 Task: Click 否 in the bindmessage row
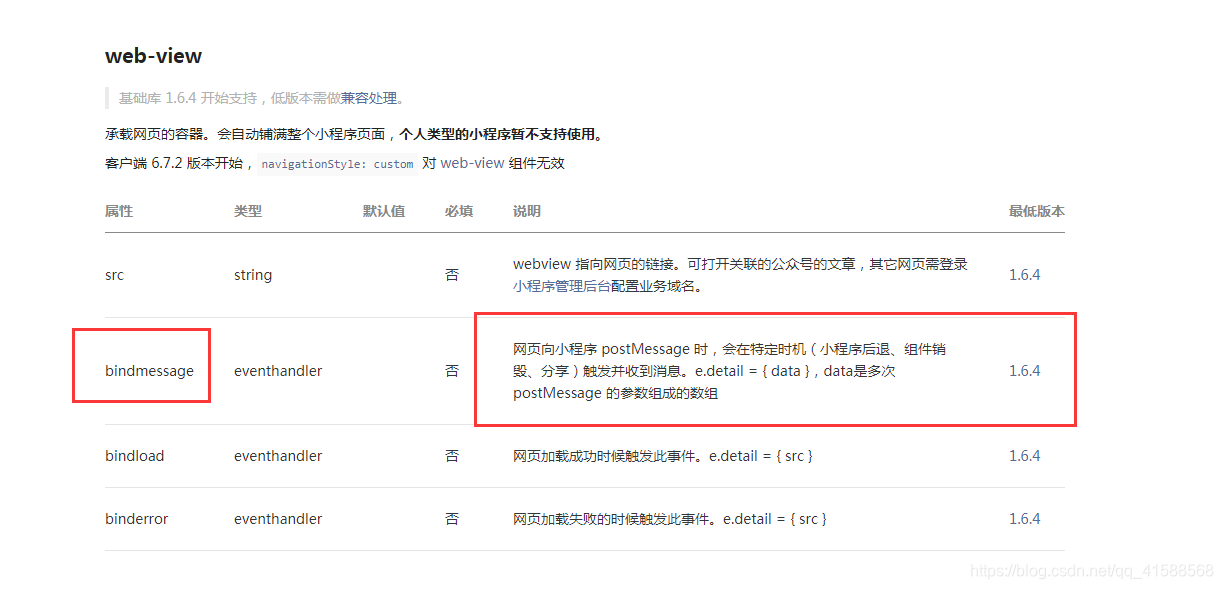(452, 371)
